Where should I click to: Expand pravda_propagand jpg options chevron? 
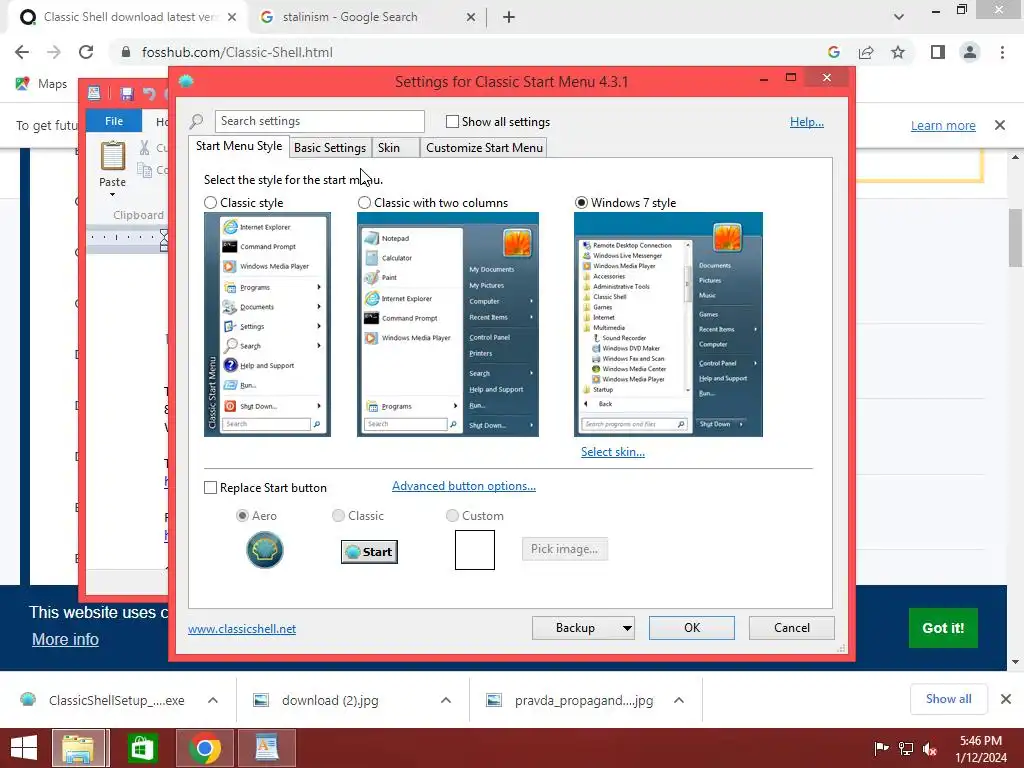679,700
